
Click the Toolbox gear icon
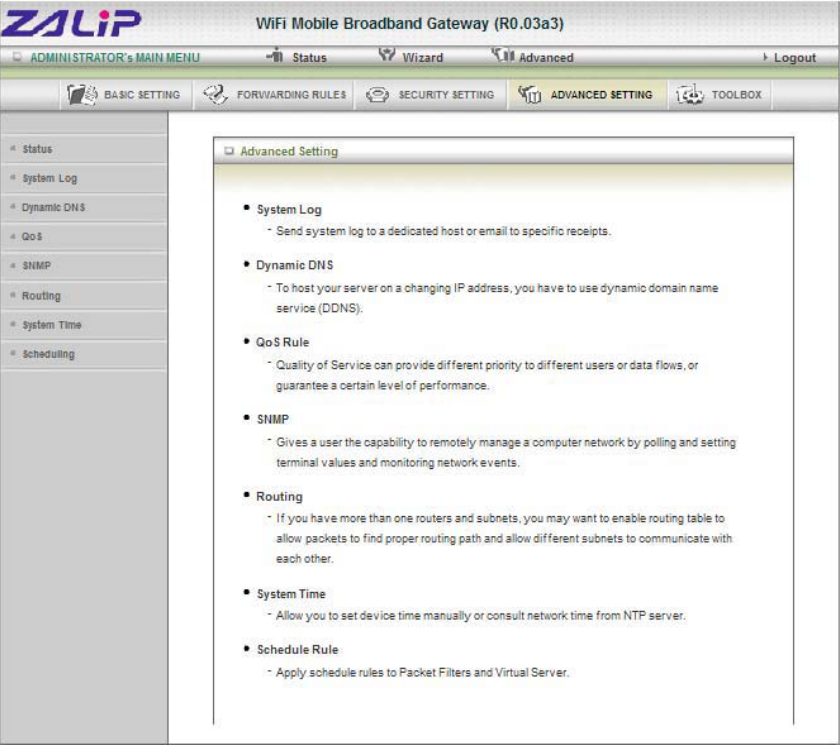click(x=690, y=95)
